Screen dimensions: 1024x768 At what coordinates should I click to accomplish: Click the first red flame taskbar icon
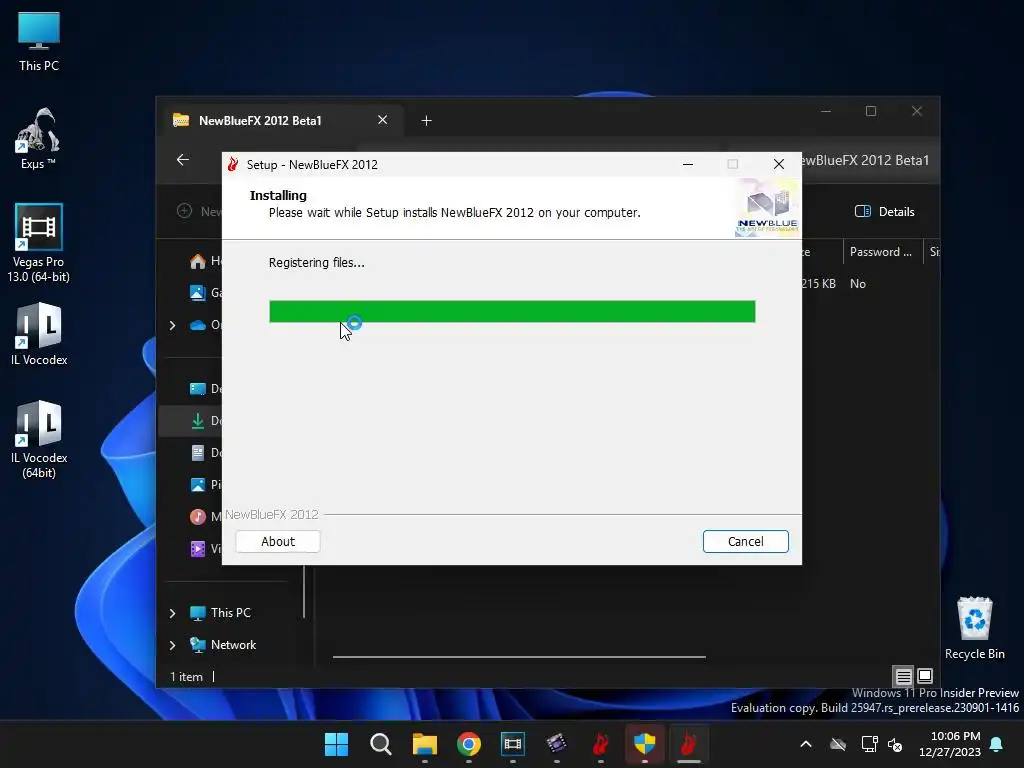point(601,744)
